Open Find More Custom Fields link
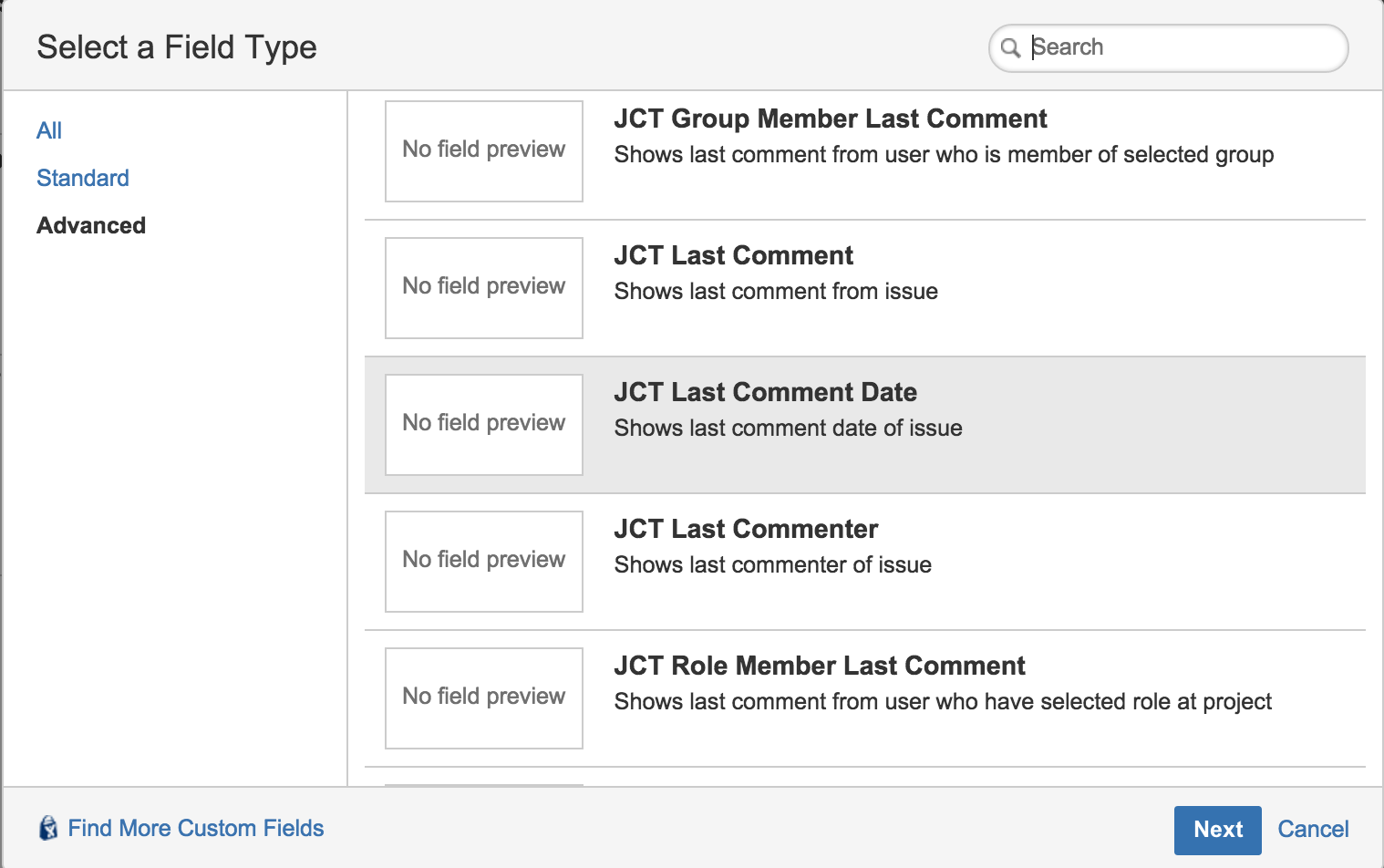1384x868 pixels. pos(196,828)
